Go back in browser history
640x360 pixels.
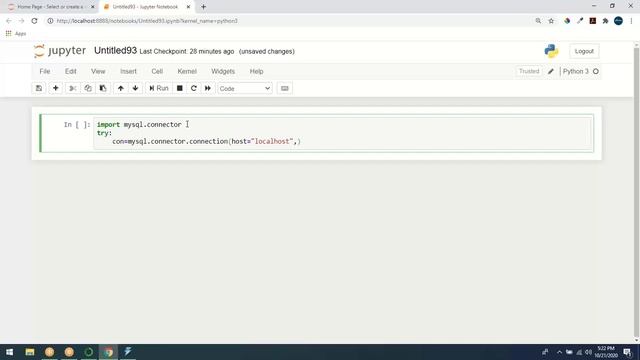(9, 21)
